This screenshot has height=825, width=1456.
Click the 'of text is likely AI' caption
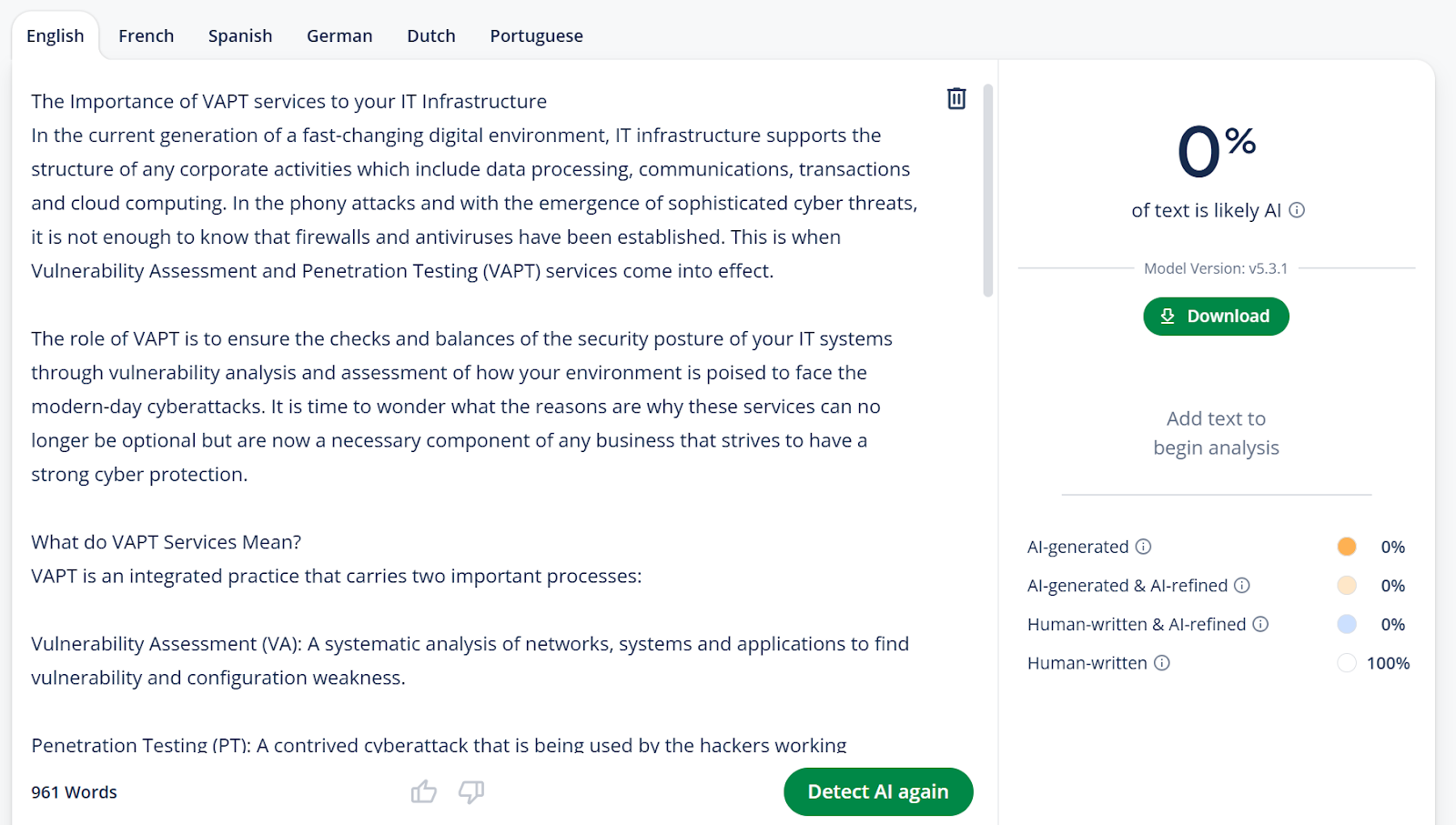point(1206,210)
